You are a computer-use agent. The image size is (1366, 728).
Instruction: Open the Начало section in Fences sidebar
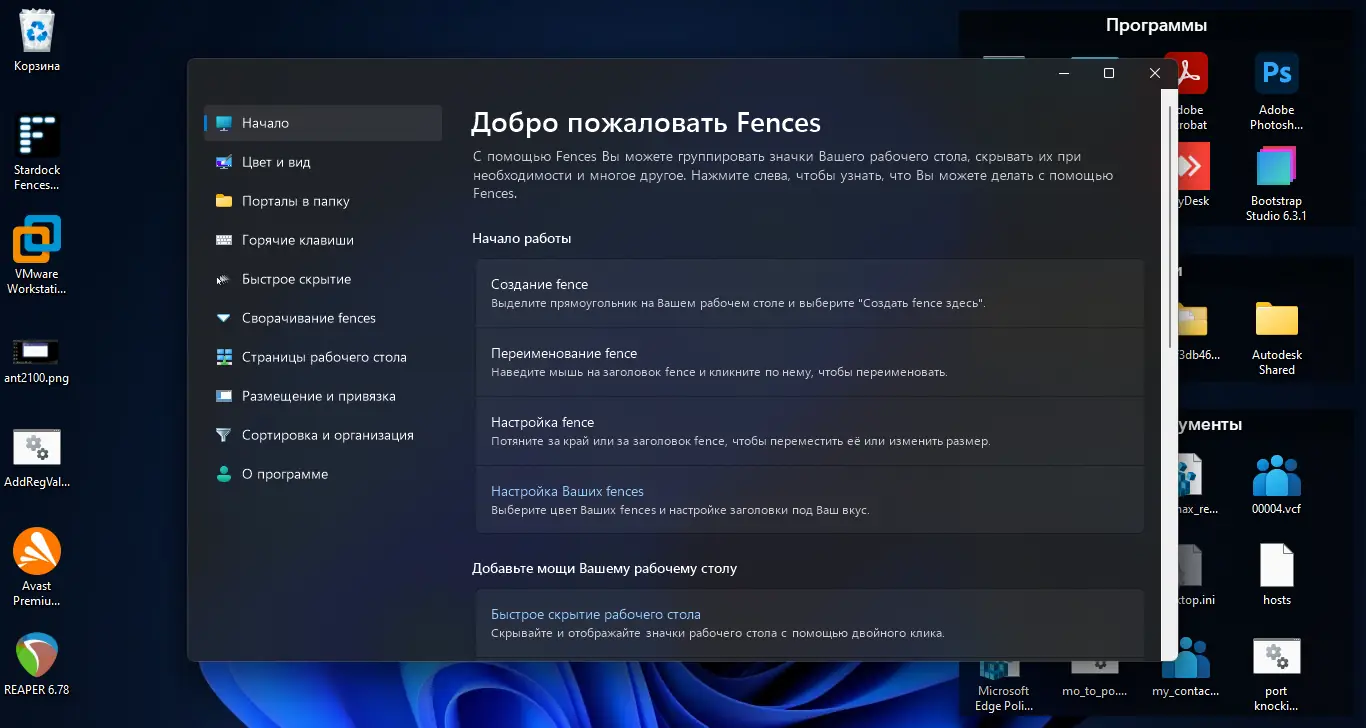coord(323,123)
